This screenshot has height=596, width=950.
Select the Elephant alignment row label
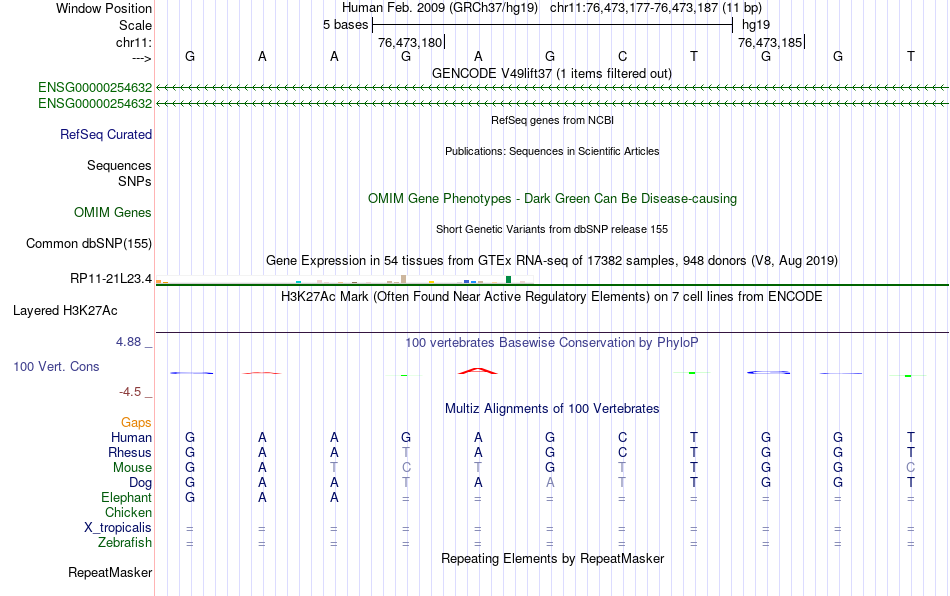126,497
